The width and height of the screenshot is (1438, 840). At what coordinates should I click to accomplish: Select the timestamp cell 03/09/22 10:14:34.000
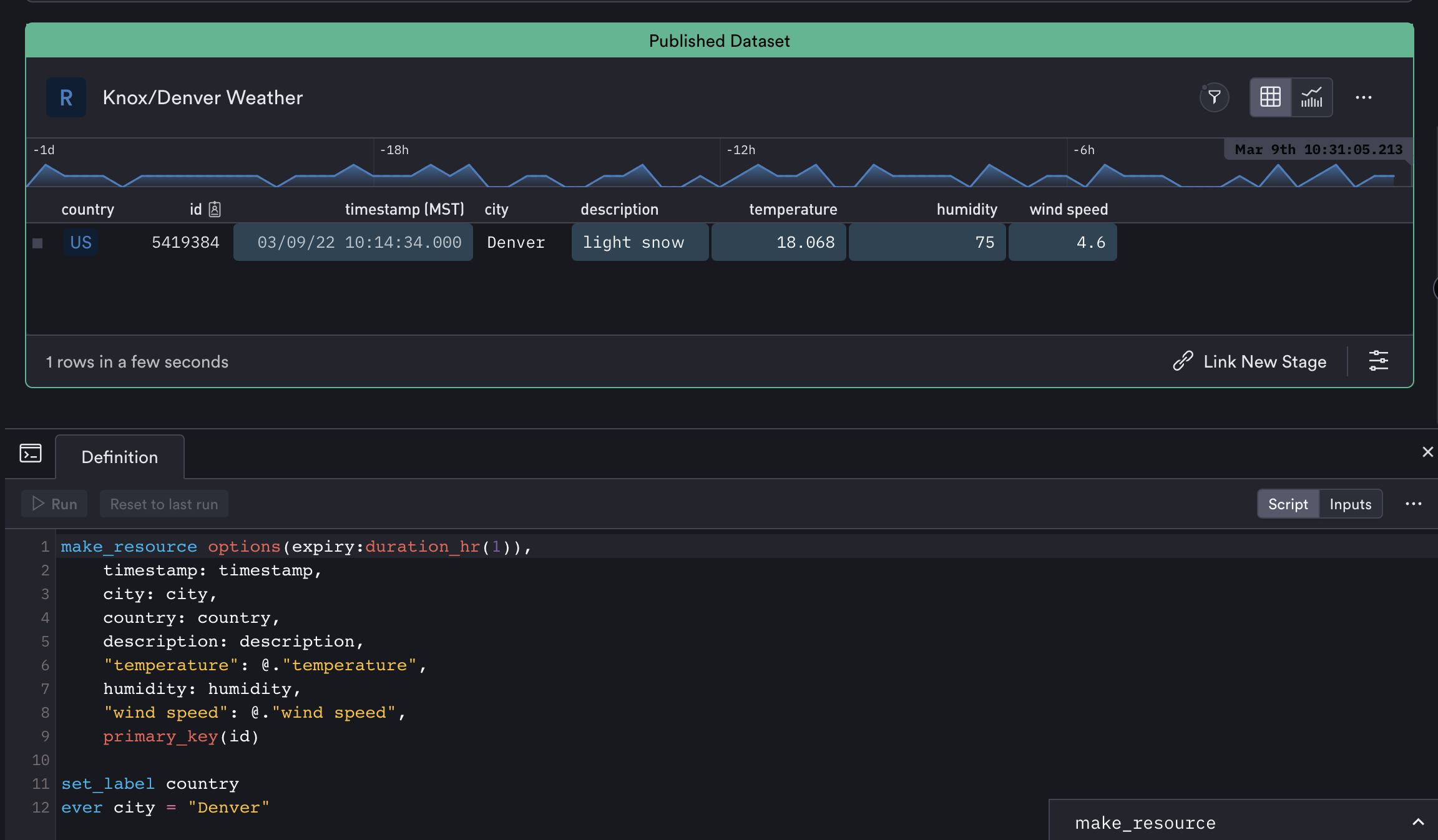pyautogui.click(x=353, y=242)
